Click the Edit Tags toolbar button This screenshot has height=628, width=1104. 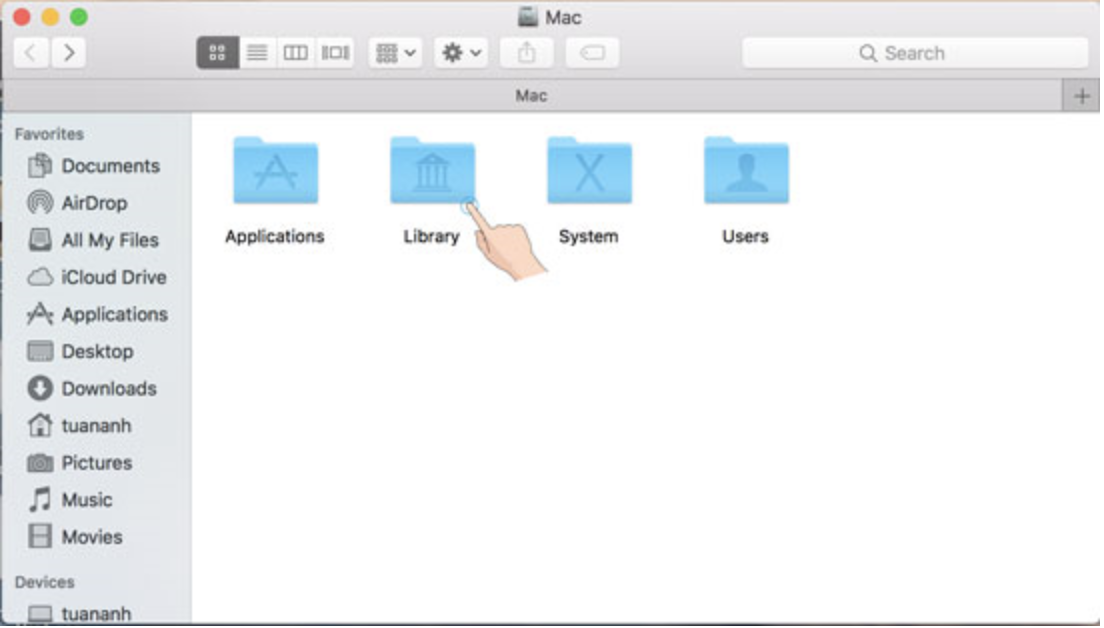tap(592, 53)
